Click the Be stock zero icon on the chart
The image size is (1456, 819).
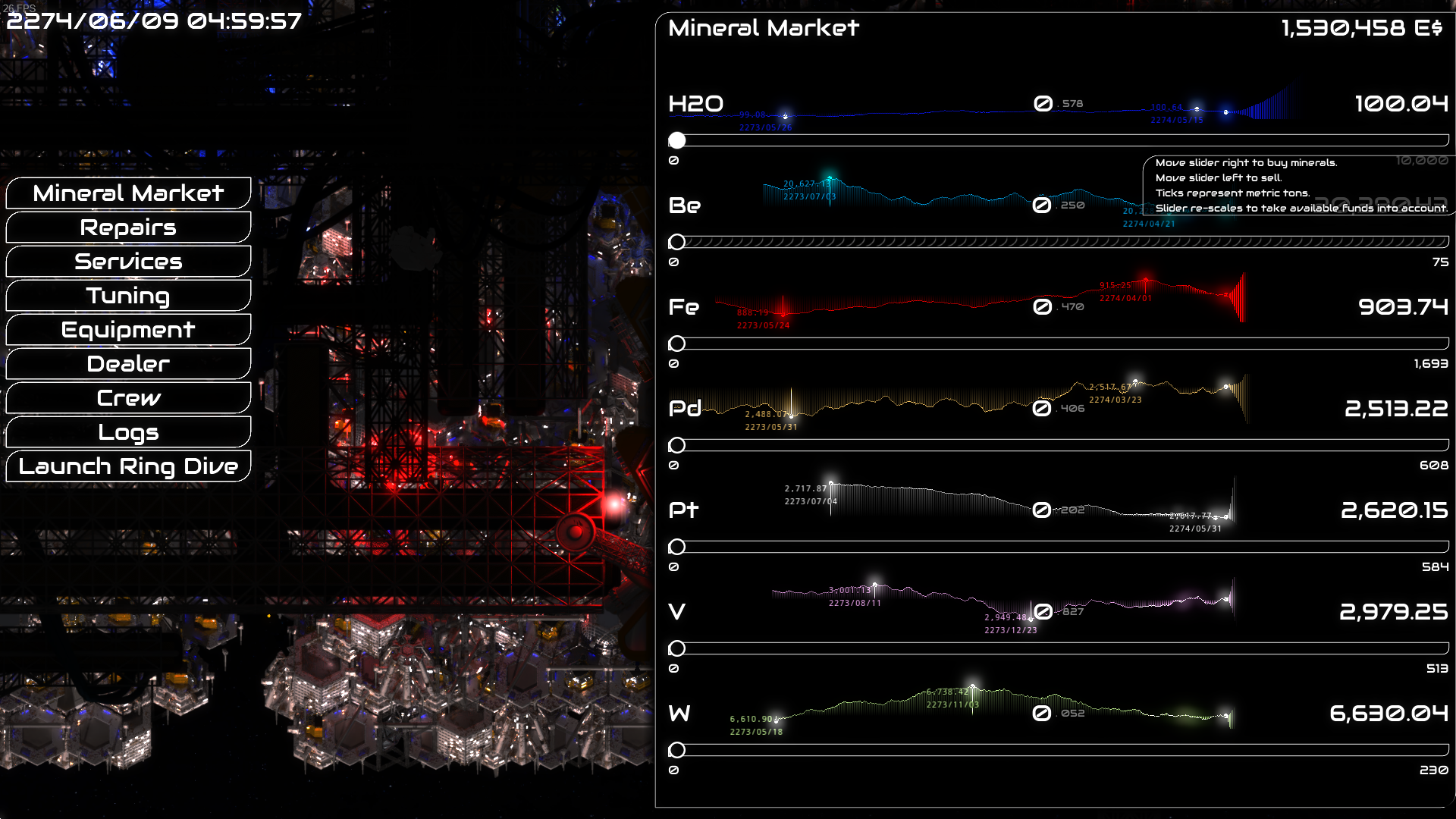click(x=1042, y=206)
